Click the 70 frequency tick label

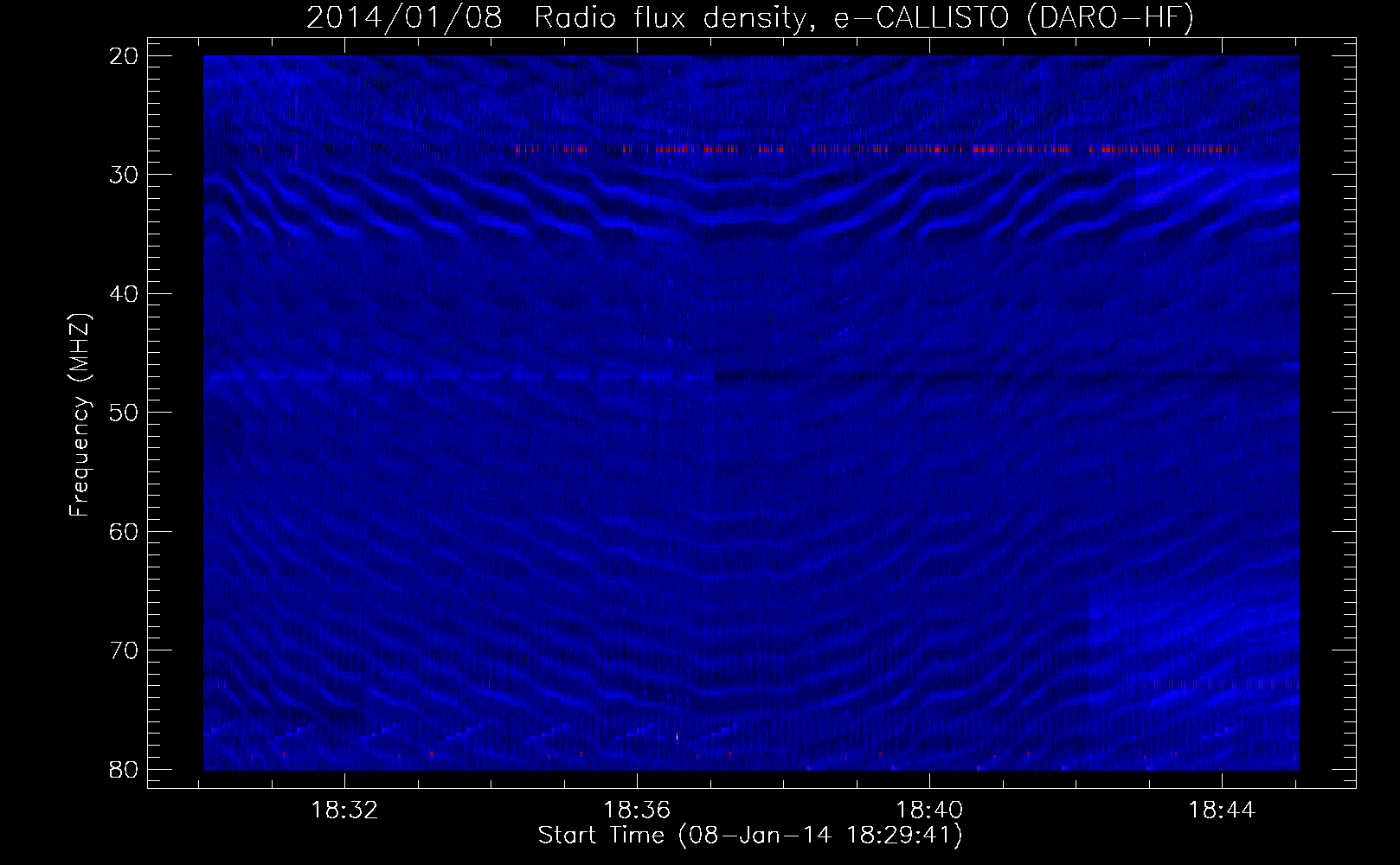pos(124,650)
